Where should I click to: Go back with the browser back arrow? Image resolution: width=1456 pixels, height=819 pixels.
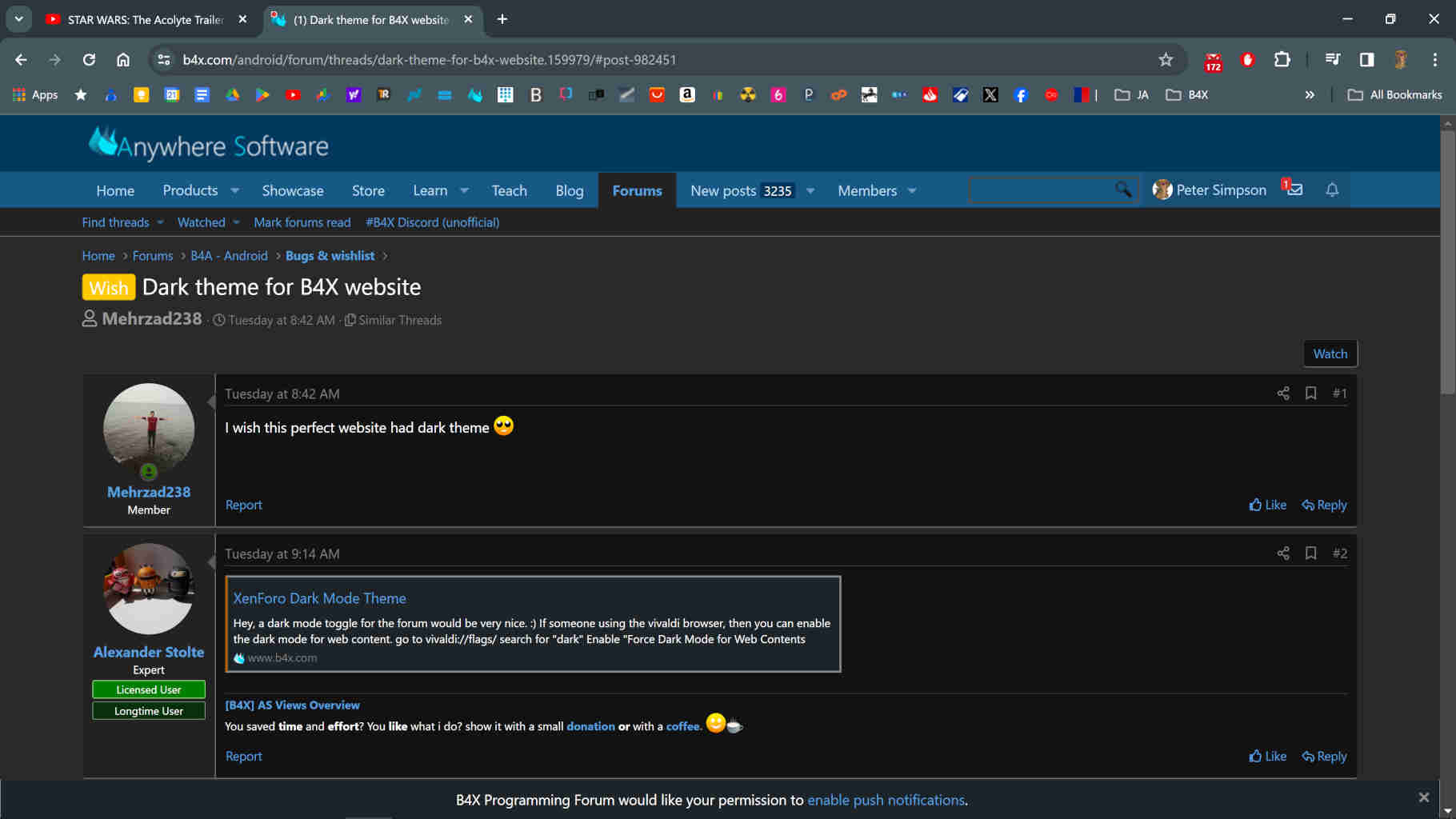(x=22, y=59)
